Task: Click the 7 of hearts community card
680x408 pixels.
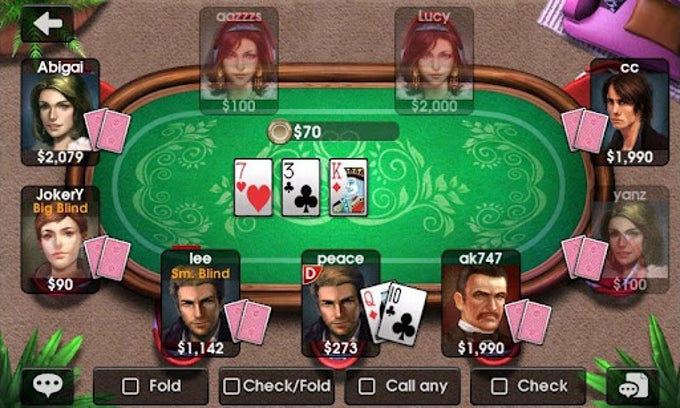Action: tap(253, 187)
